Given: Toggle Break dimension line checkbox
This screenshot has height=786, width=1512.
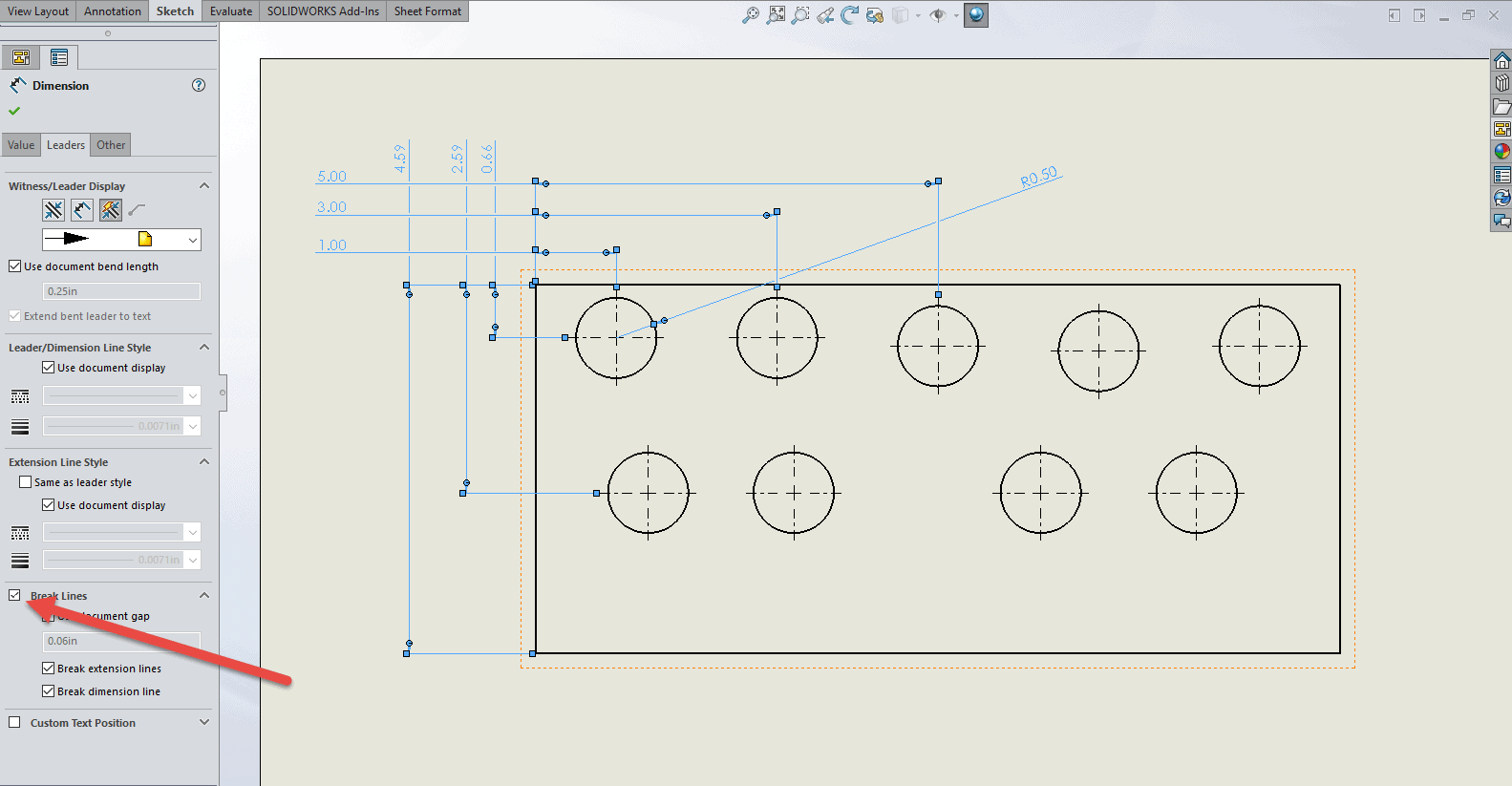Looking at the screenshot, I should [x=48, y=691].
